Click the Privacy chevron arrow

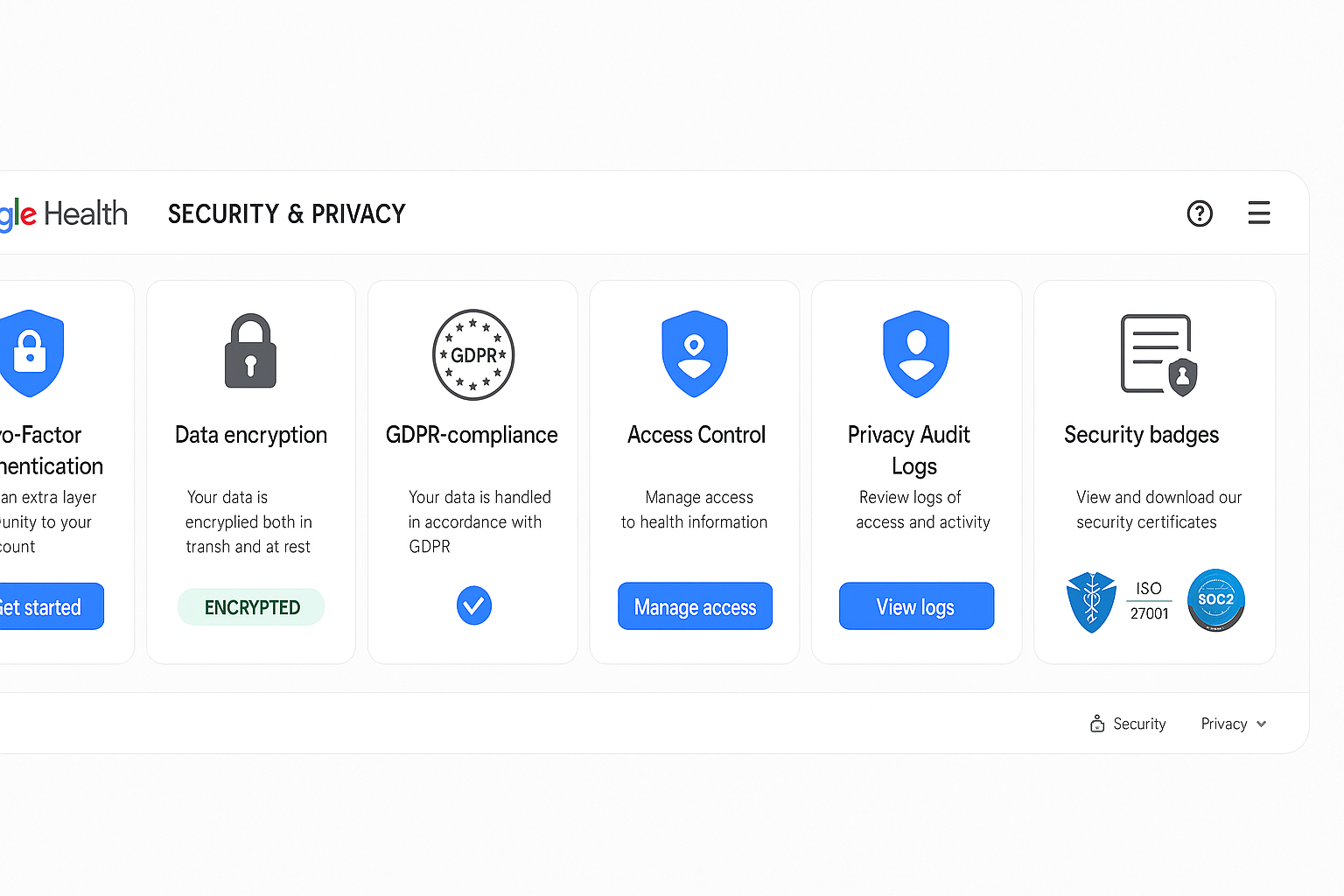pos(1261,724)
